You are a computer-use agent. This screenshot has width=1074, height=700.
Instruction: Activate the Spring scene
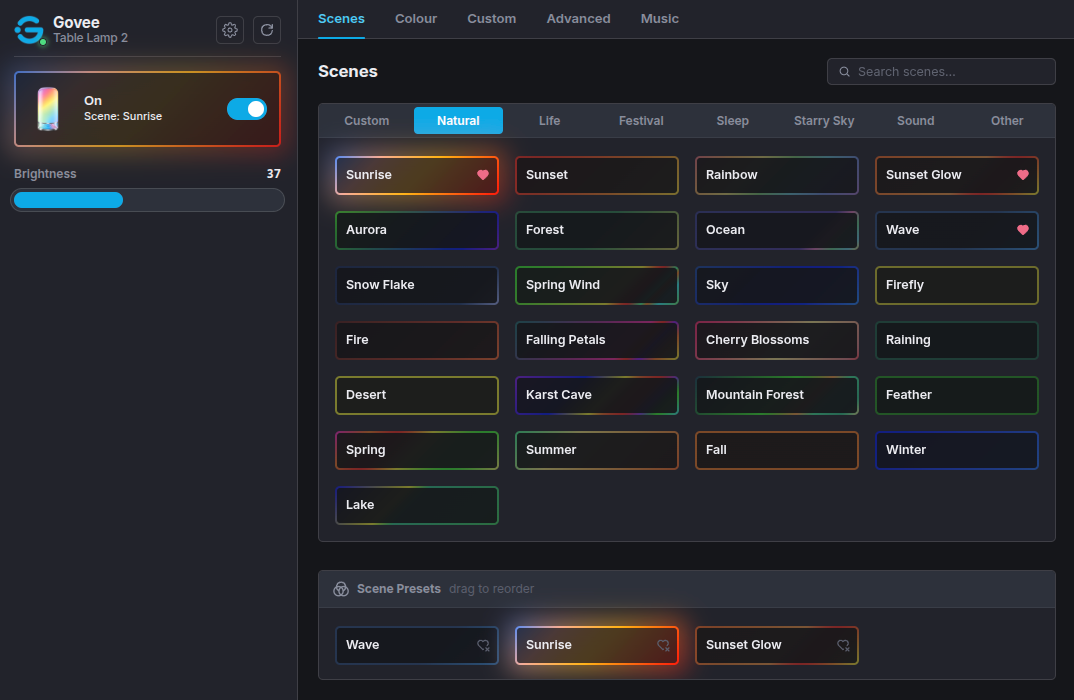(x=416, y=450)
